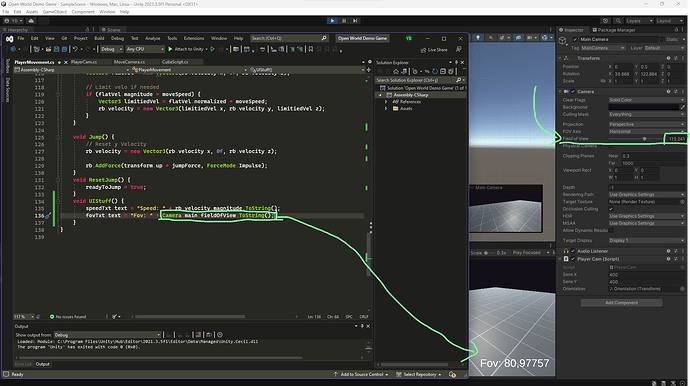Click Show All Files icon in Solution Explorer
Viewport: 690px width, 386px height.
451,71
